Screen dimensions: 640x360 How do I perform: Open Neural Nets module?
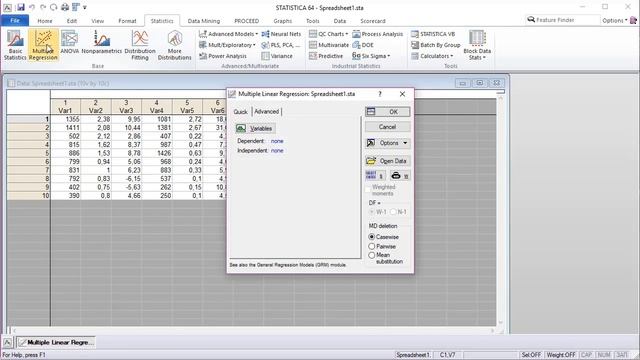click(x=281, y=34)
